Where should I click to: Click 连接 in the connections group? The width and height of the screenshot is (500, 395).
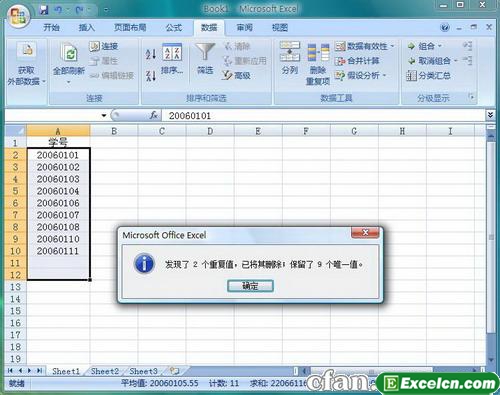(x=104, y=46)
